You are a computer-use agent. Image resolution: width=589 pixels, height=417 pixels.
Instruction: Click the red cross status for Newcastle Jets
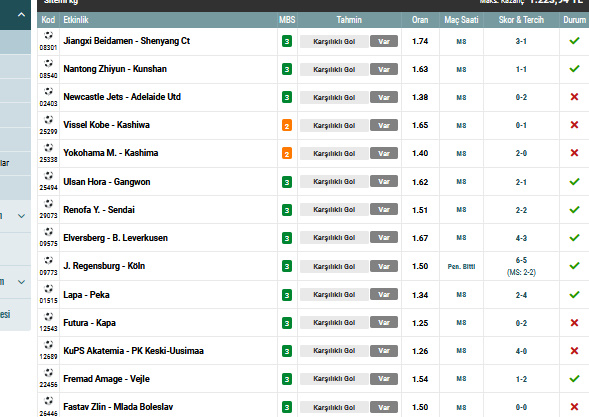[x=574, y=97]
